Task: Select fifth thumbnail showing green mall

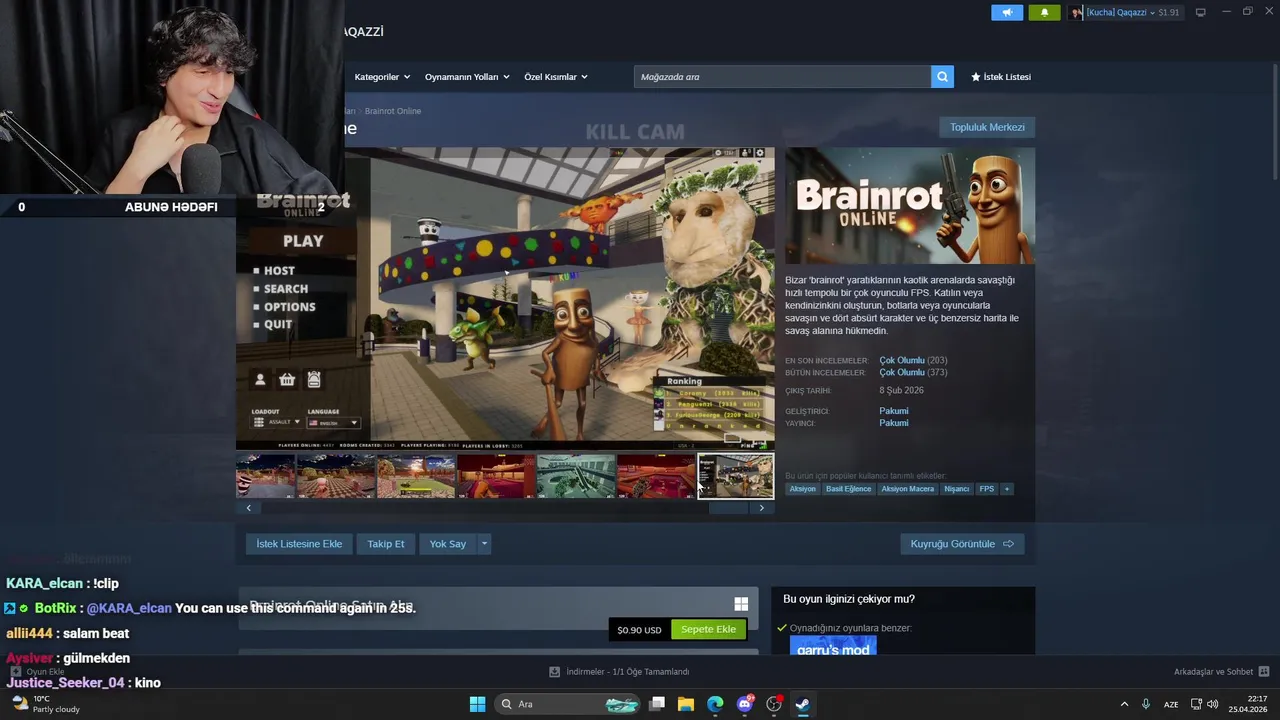Action: click(x=576, y=476)
